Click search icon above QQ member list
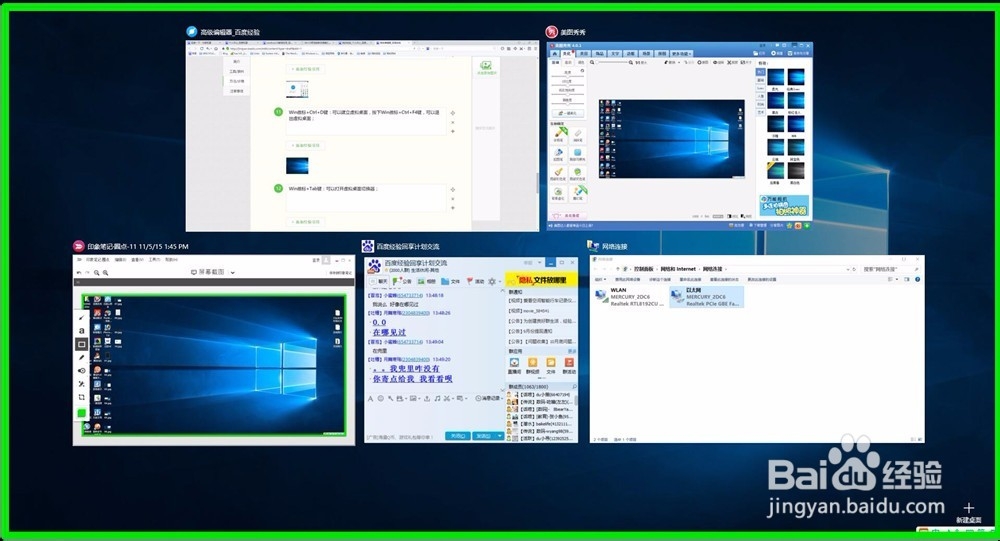Viewport: 1000px width, 541px height. [x=575, y=387]
